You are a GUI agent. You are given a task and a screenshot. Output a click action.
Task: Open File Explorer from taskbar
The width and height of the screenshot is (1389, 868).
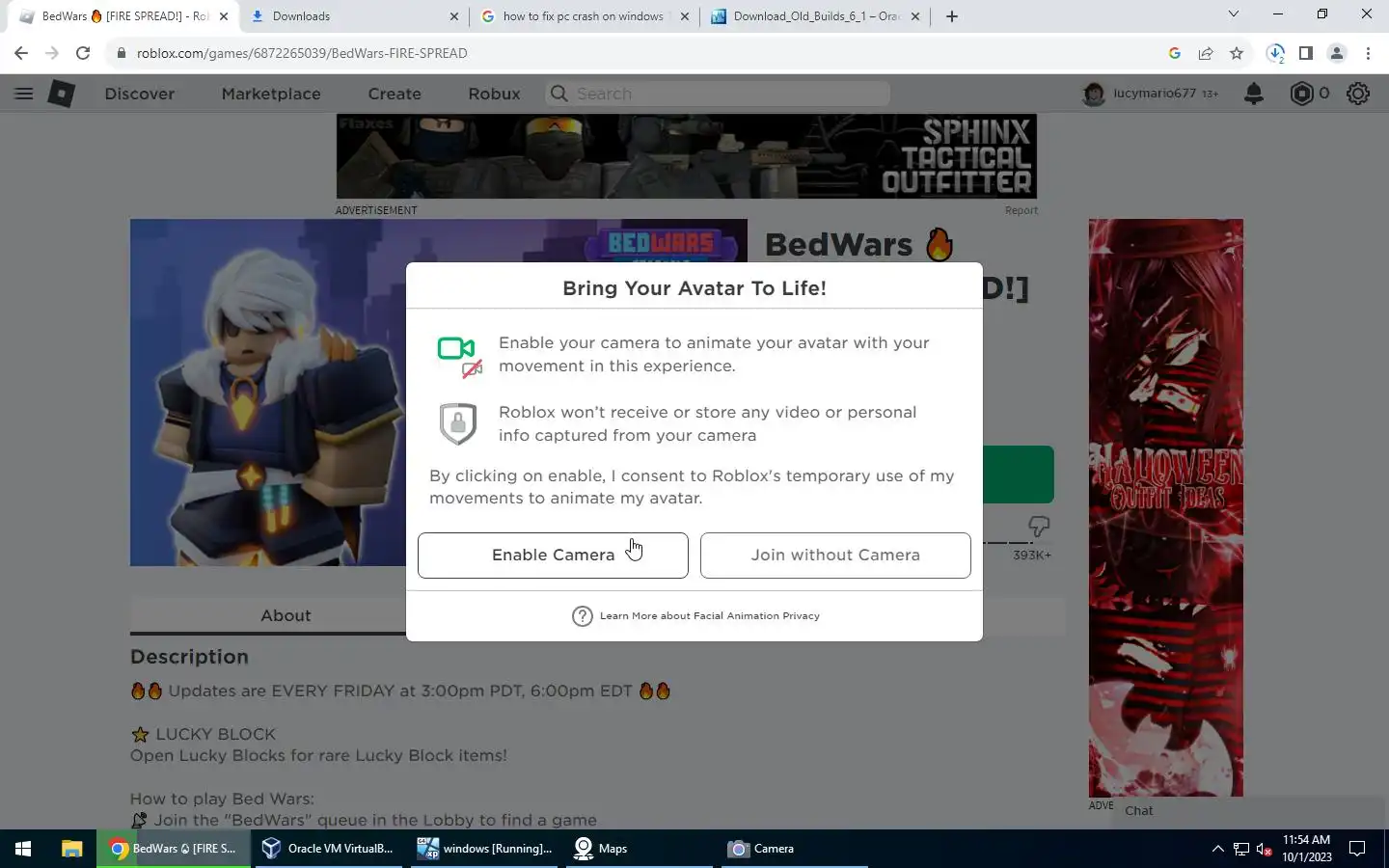tap(71, 849)
